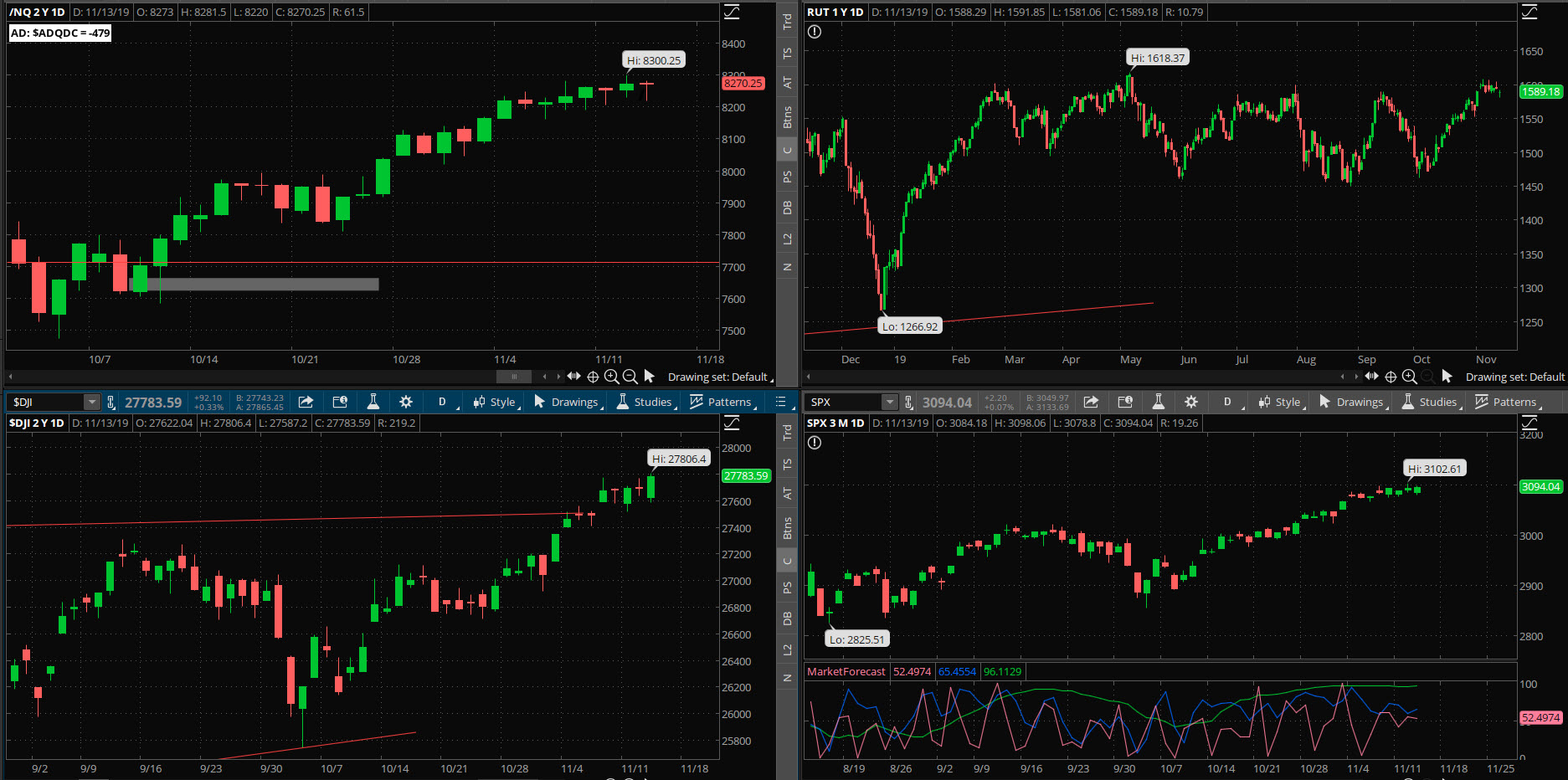Toggle the N side tab beside /NQ chart
1568x780 pixels.
[787, 267]
